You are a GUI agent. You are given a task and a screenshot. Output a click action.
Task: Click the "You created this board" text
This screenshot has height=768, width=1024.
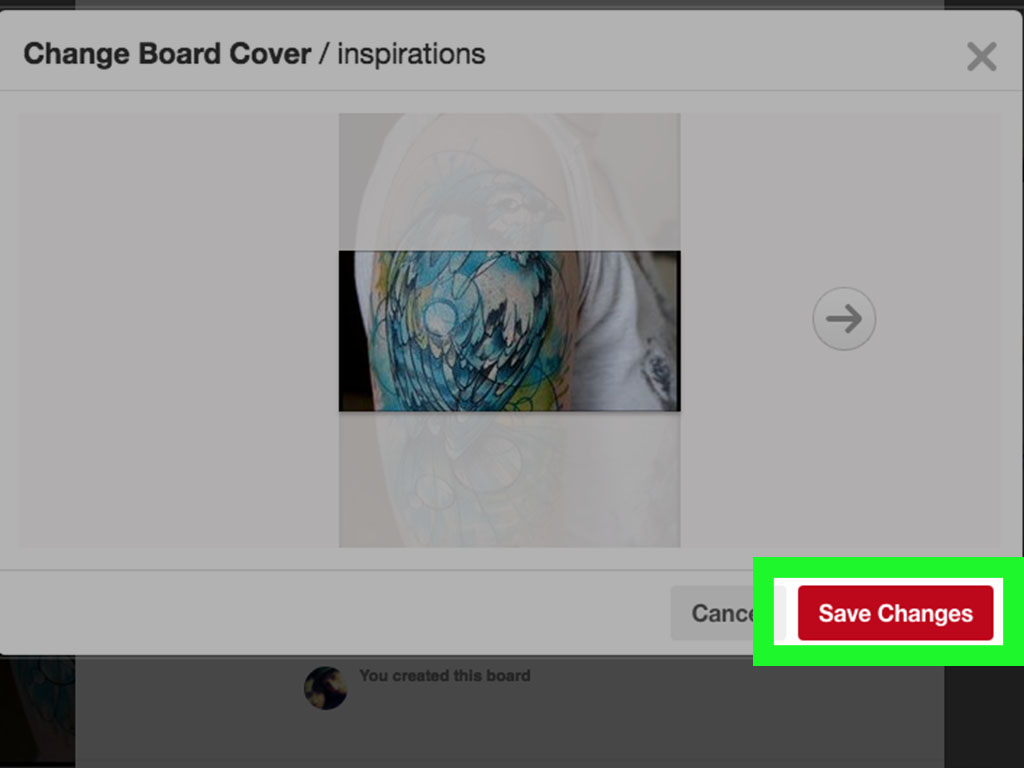pos(445,675)
